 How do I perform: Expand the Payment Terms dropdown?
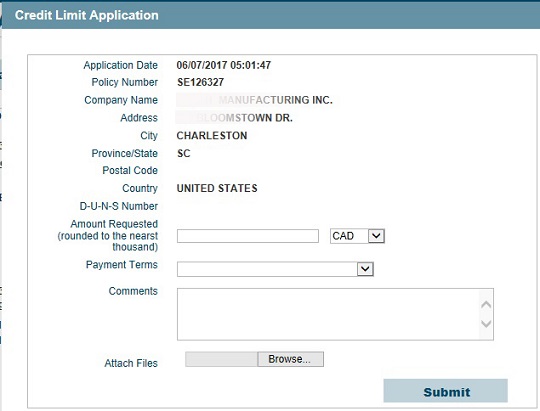point(275,269)
